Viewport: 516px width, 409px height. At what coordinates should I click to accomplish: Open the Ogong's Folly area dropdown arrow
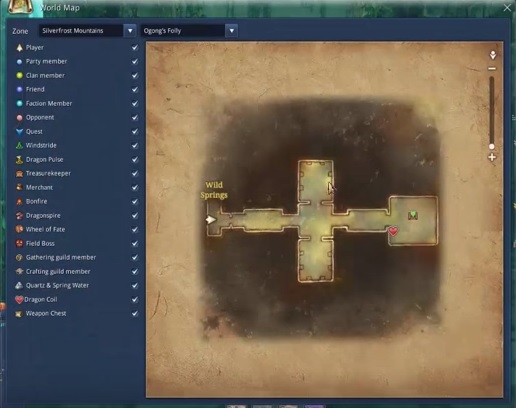coord(232,31)
